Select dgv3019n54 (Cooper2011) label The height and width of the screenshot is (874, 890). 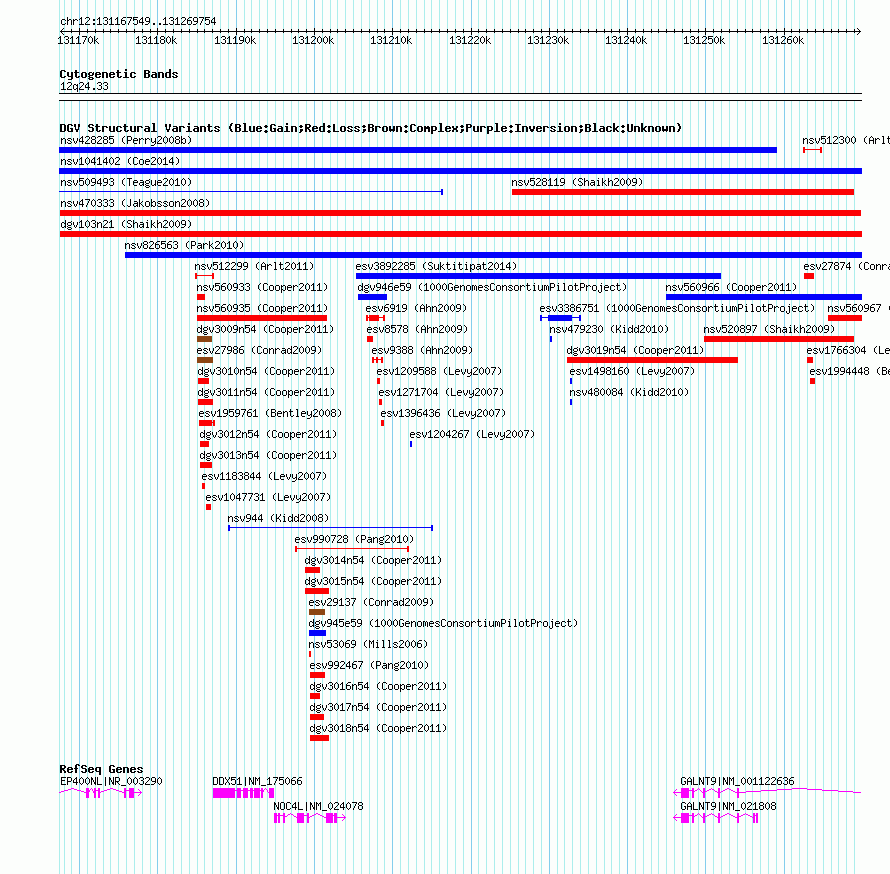pos(635,350)
